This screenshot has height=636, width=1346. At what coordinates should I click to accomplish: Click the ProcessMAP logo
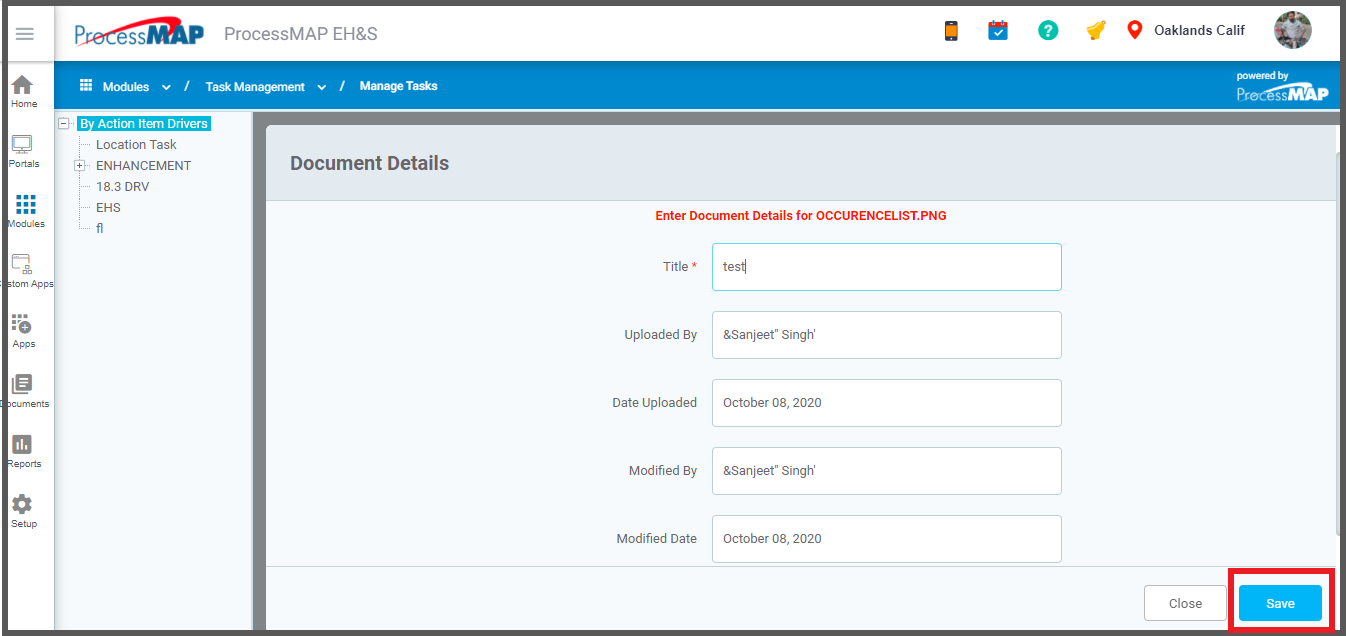pyautogui.click(x=139, y=33)
